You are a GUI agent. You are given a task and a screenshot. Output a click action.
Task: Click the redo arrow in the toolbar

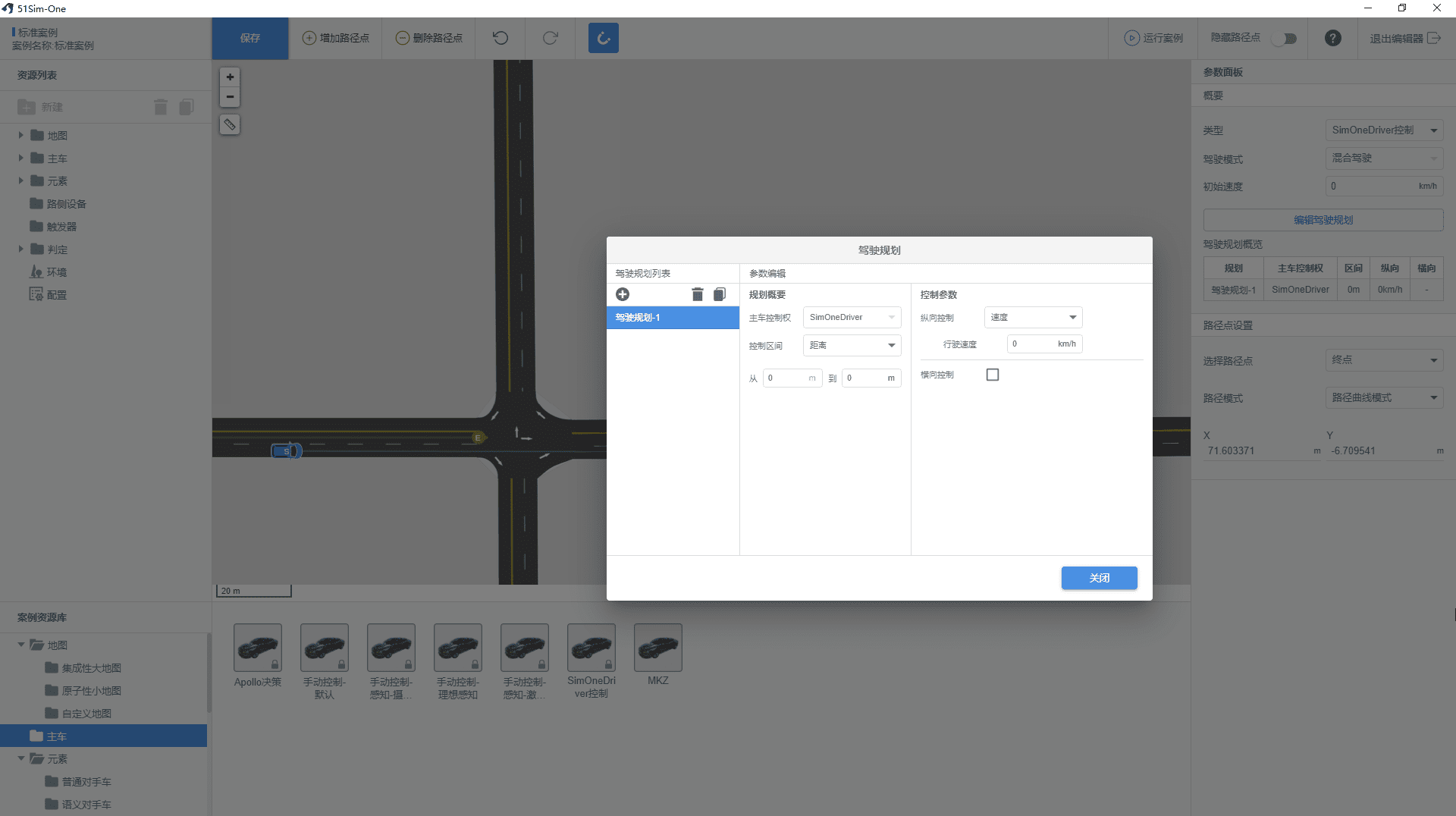pyautogui.click(x=551, y=38)
